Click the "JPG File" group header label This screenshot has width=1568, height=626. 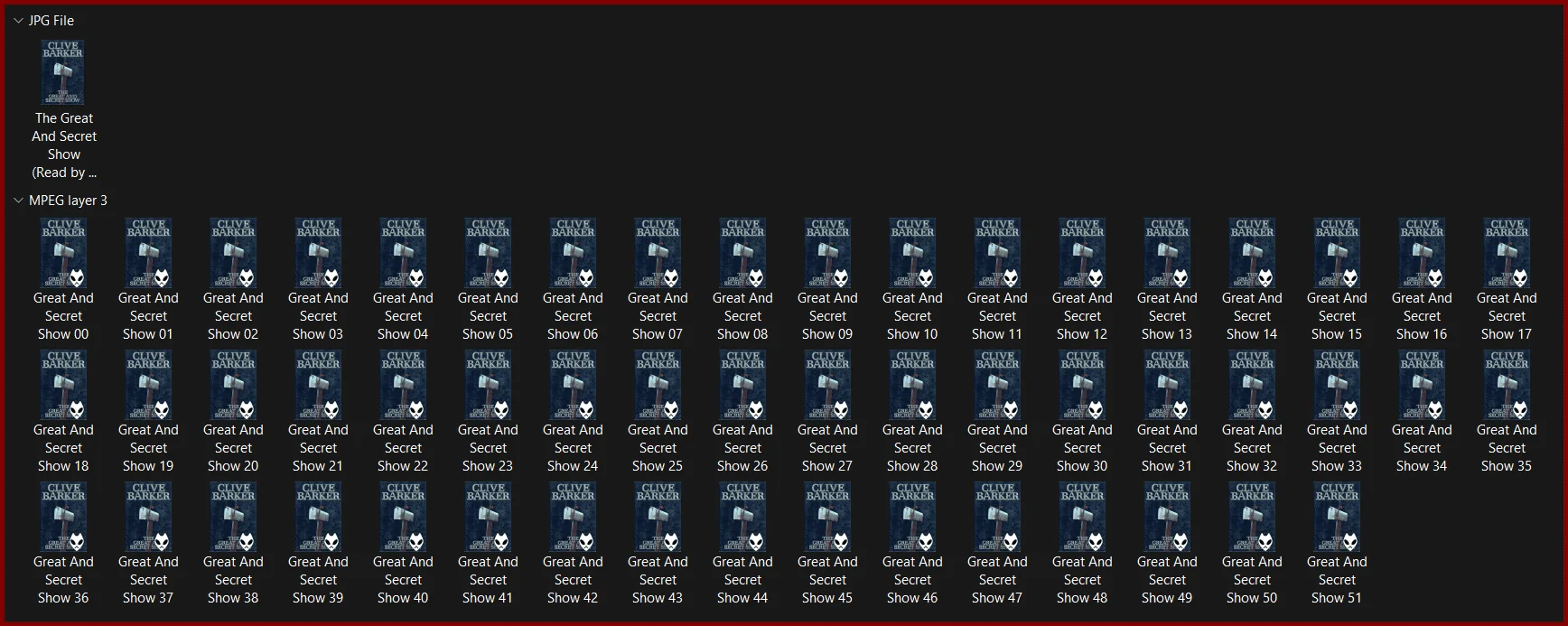51,20
